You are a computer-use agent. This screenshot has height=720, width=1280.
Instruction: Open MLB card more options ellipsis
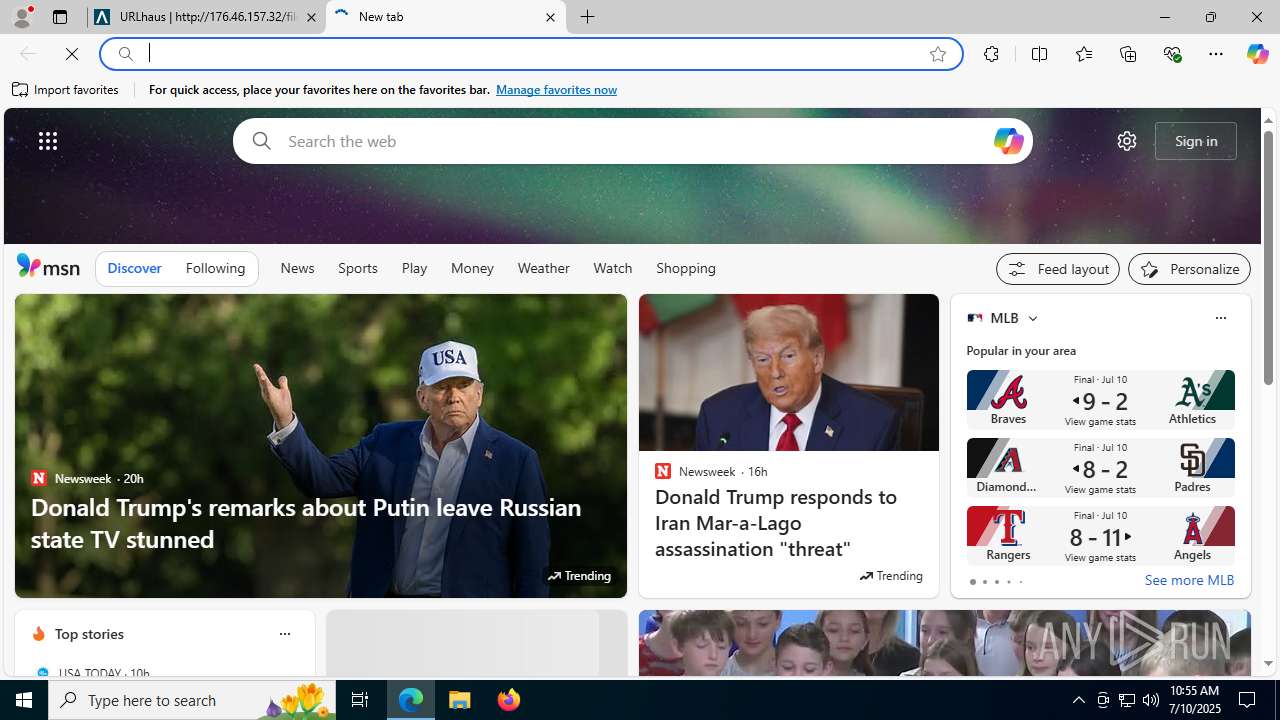(x=1220, y=318)
